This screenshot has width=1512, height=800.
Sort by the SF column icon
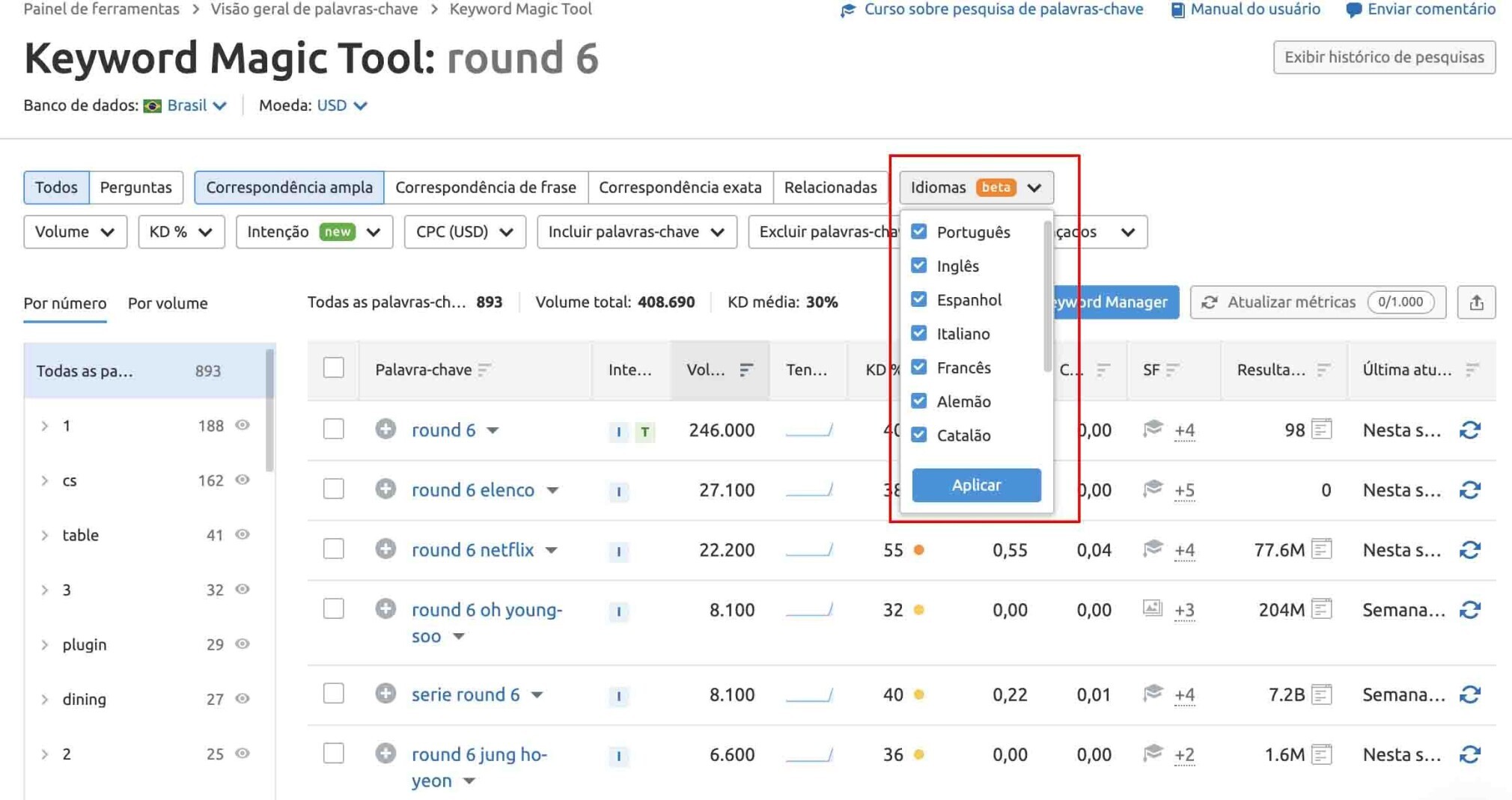coord(1173,370)
